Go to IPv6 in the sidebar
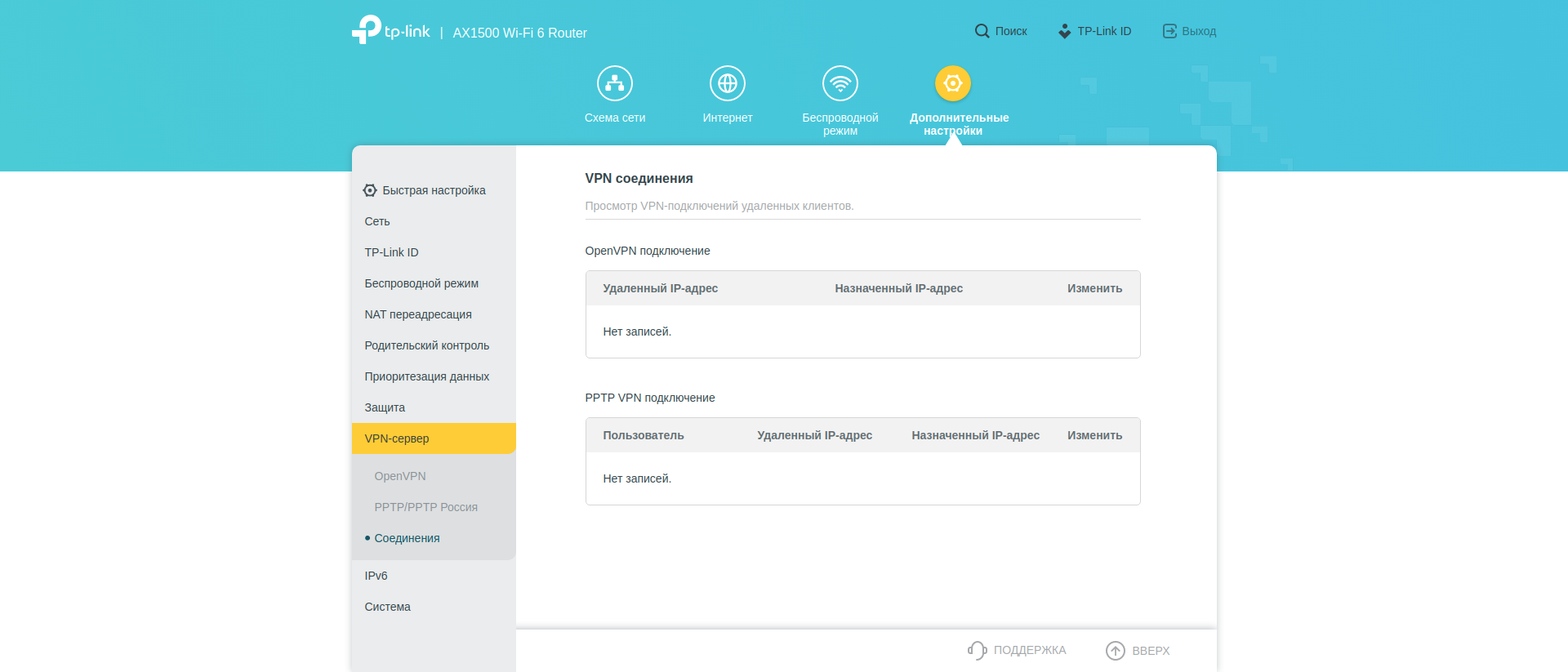This screenshot has width=1568, height=672. click(376, 576)
